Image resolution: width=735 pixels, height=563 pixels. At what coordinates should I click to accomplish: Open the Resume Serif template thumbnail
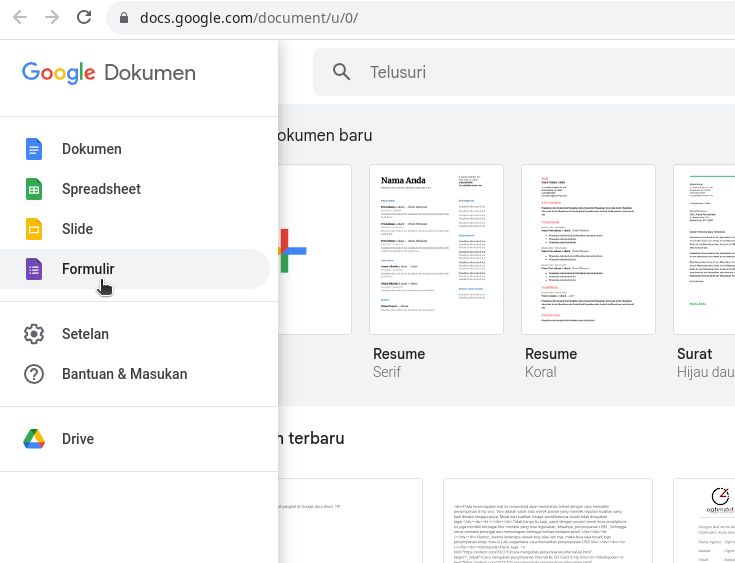[436, 249]
